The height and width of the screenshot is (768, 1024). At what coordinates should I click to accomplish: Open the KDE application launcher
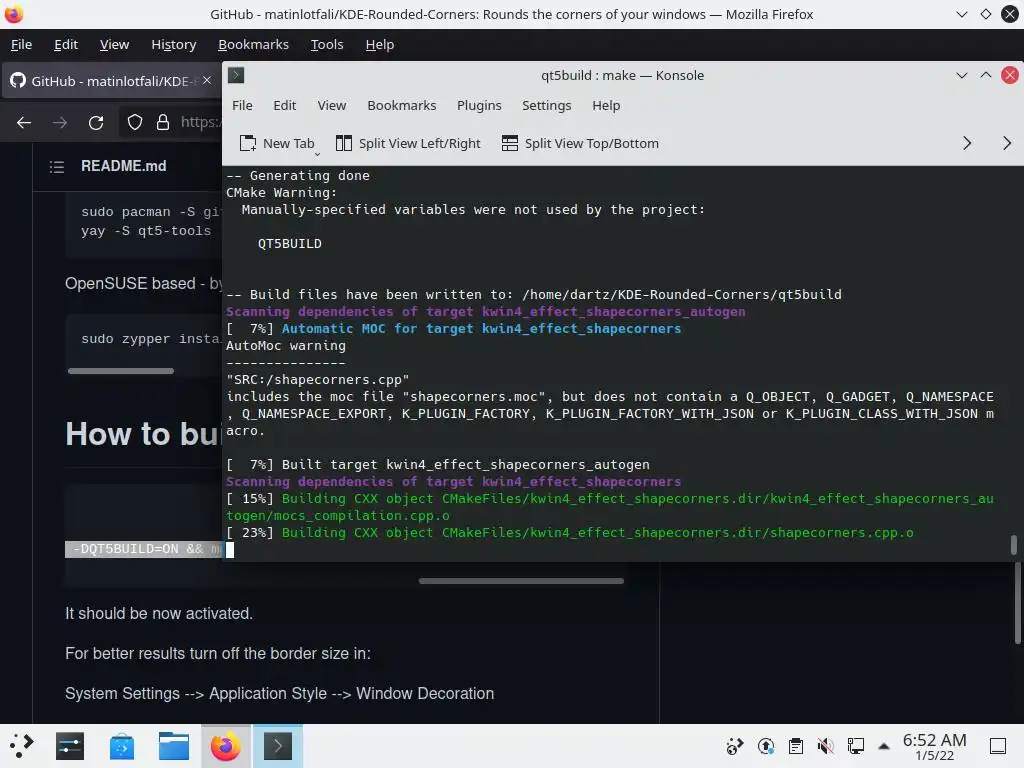pos(22,746)
